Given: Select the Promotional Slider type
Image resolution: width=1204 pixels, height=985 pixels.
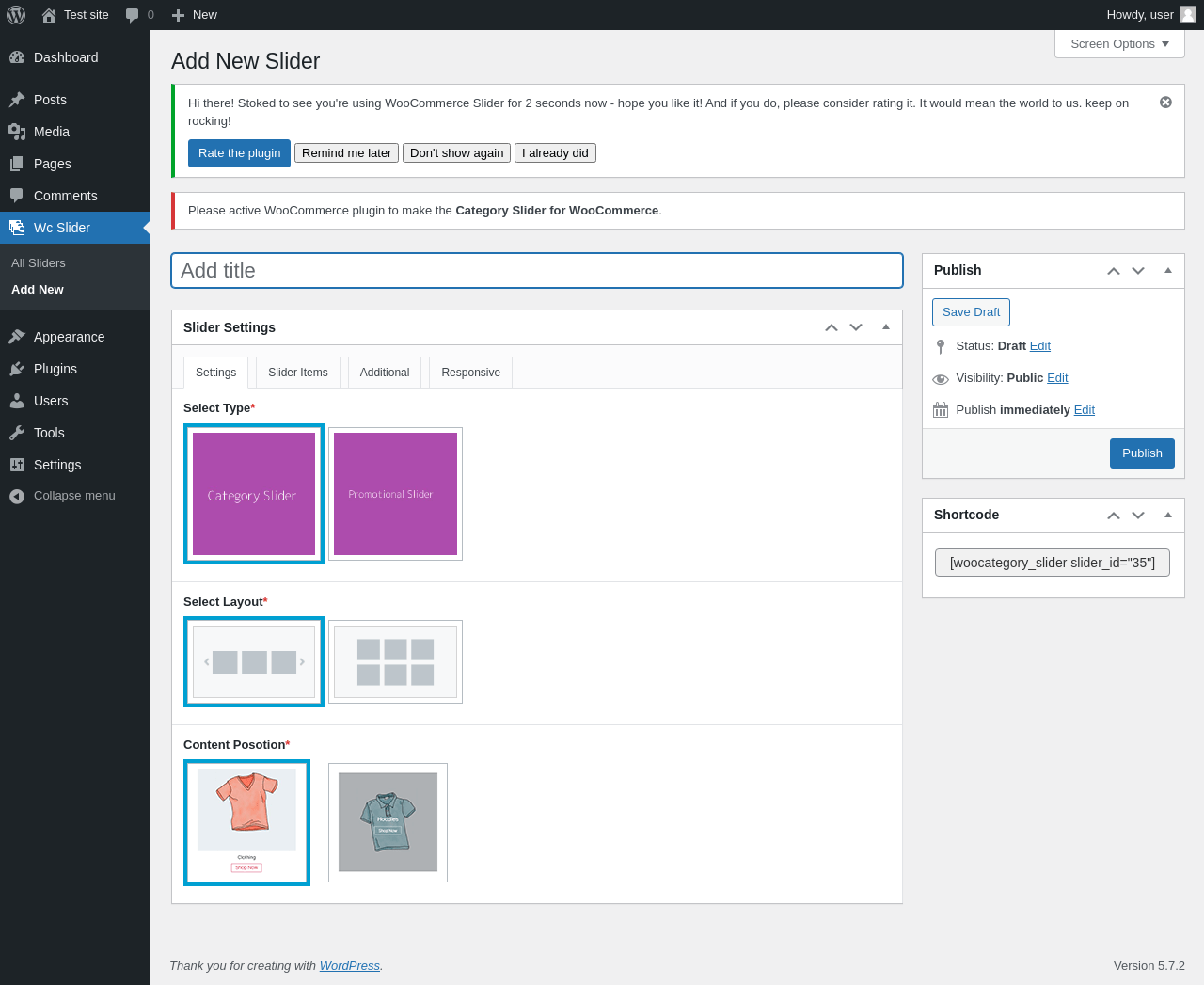Looking at the screenshot, I should pyautogui.click(x=395, y=494).
